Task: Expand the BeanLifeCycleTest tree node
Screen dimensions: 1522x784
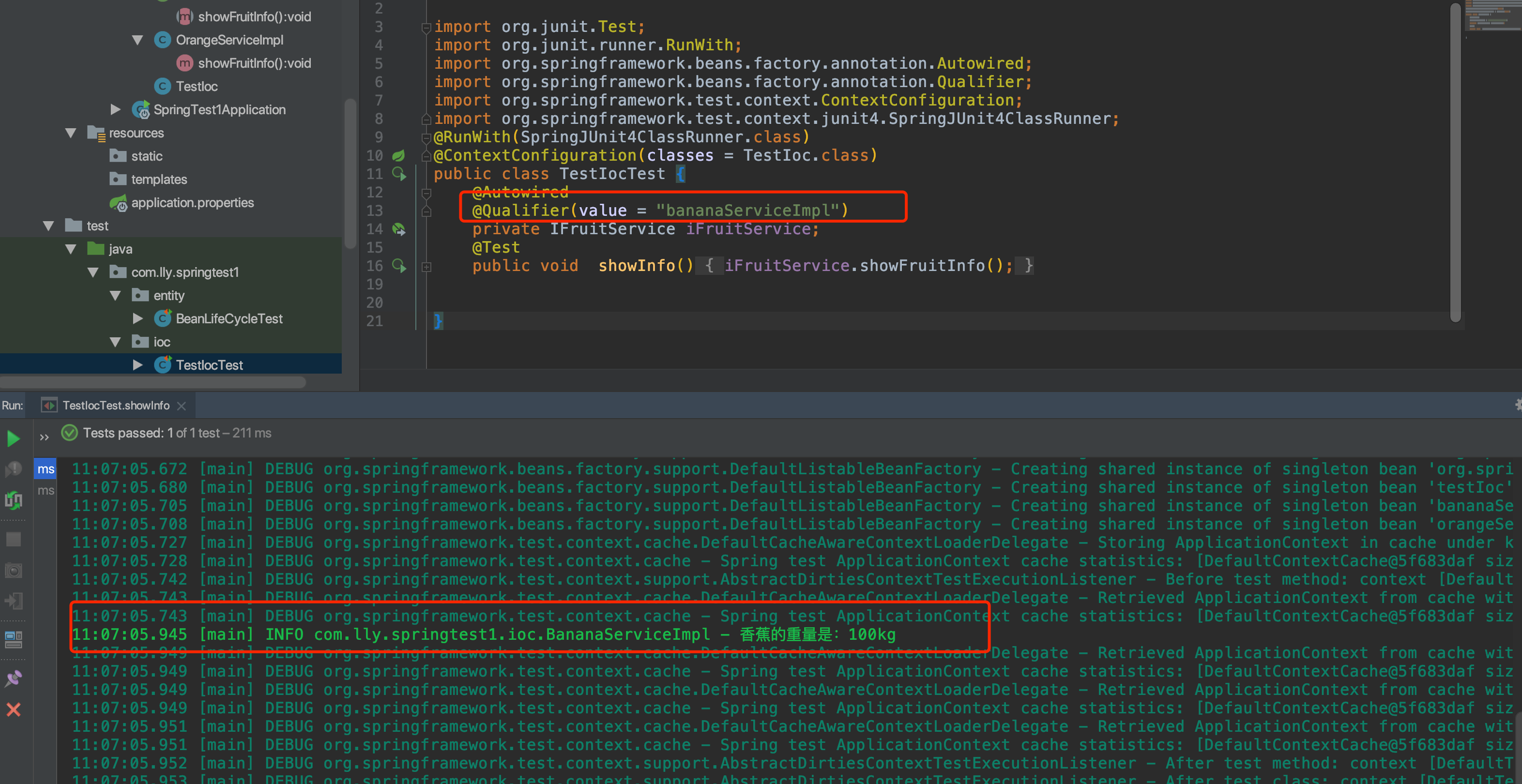Action: point(138,319)
